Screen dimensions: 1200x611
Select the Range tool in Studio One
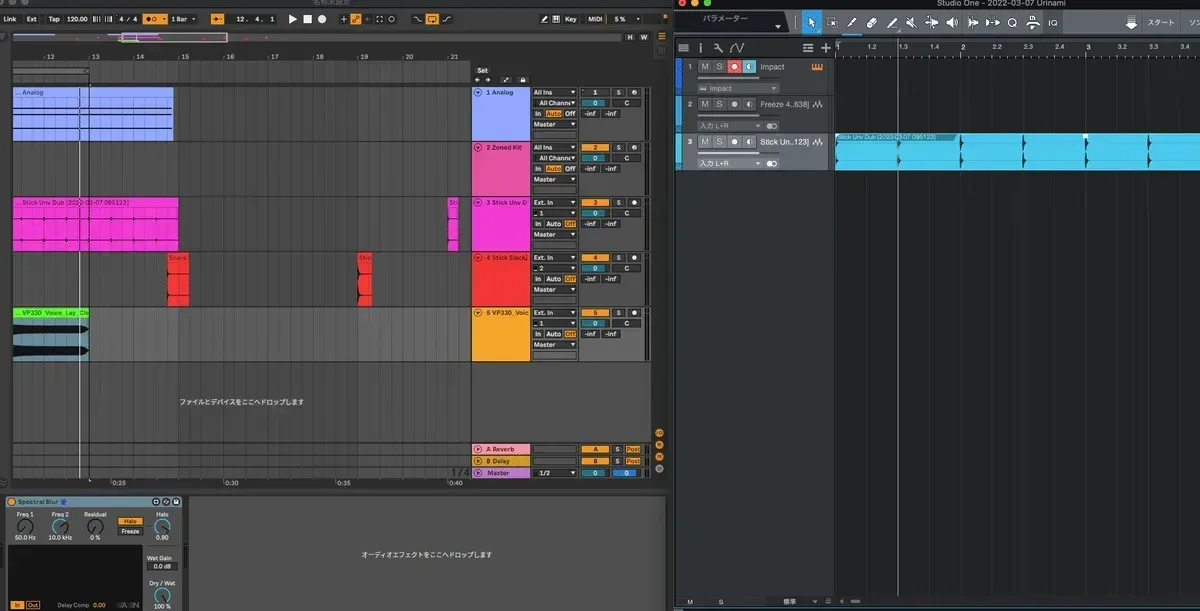(832, 22)
